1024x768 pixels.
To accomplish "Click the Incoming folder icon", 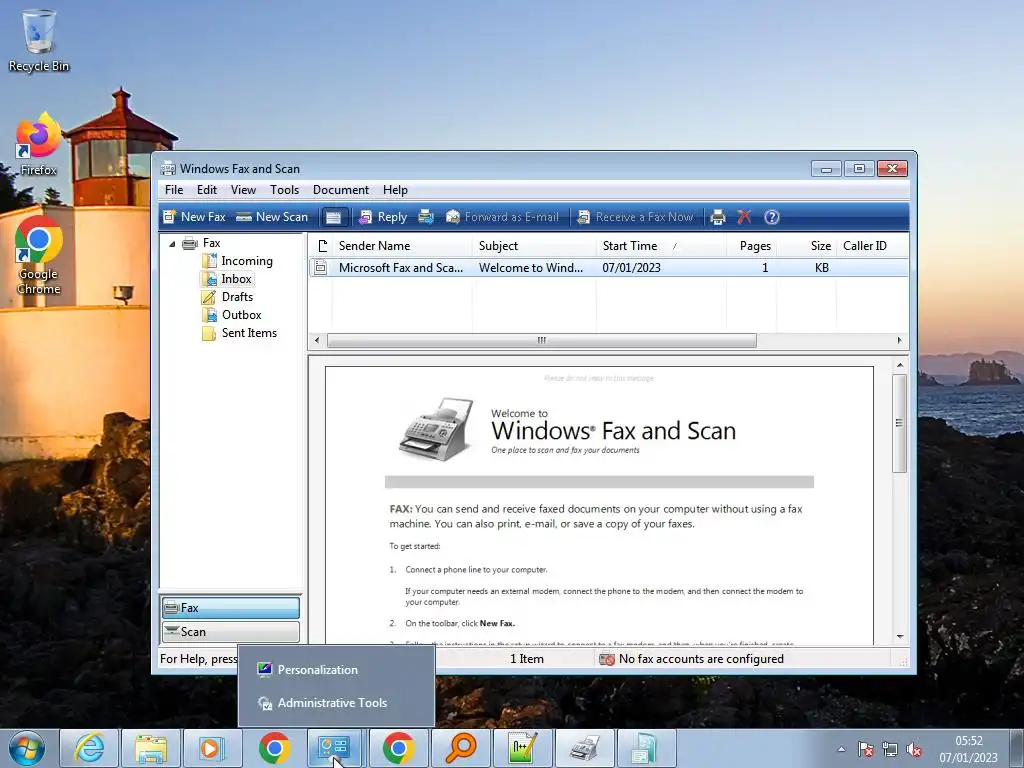I will pos(209,261).
